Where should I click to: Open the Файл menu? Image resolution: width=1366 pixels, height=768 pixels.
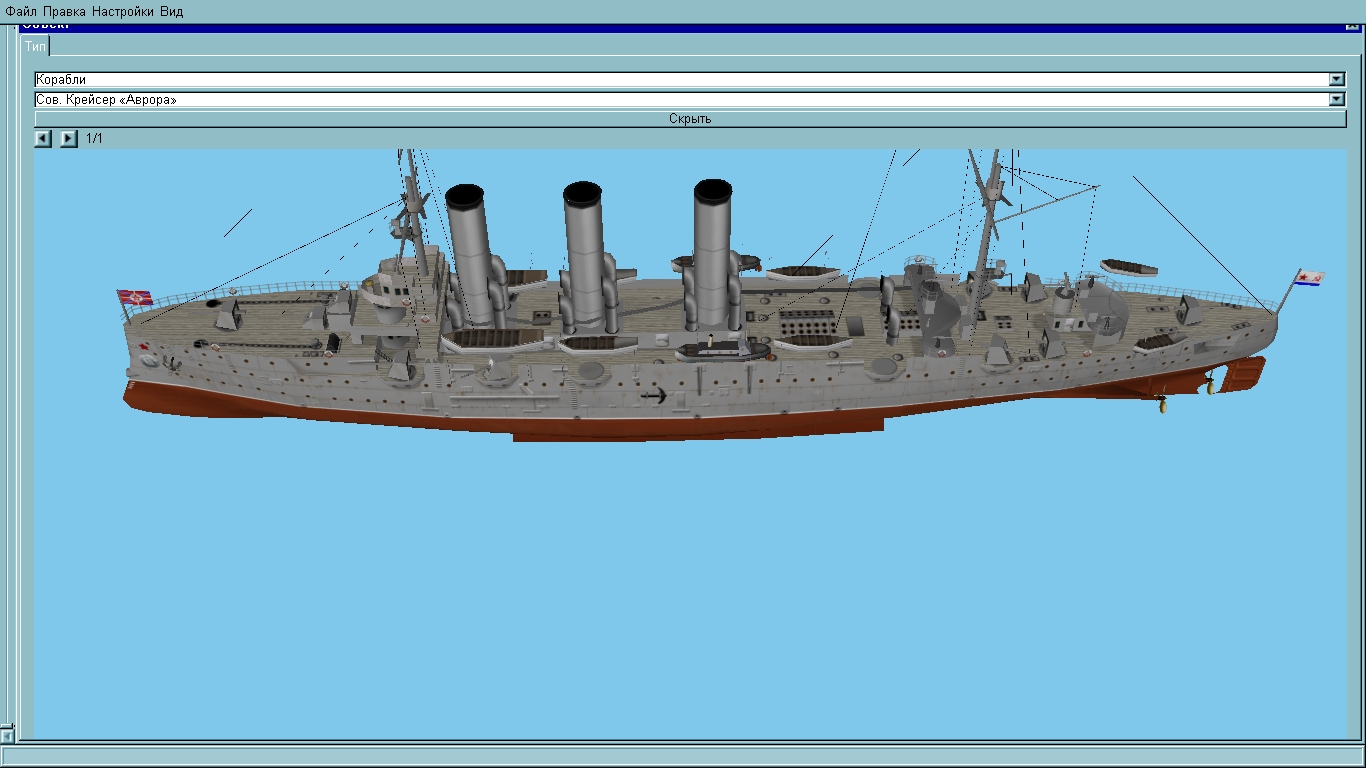21,12
